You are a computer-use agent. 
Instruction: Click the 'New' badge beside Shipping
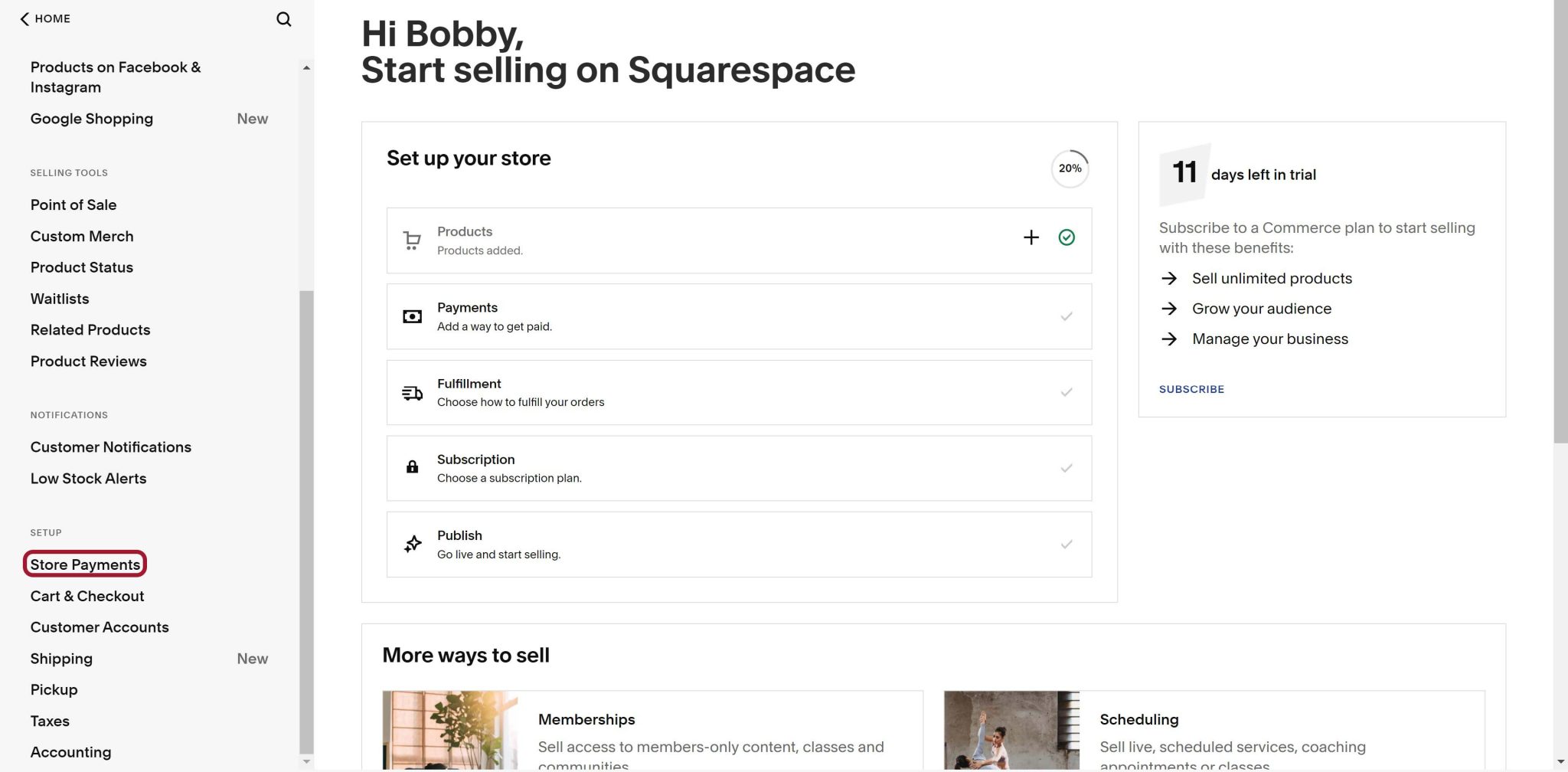(253, 659)
